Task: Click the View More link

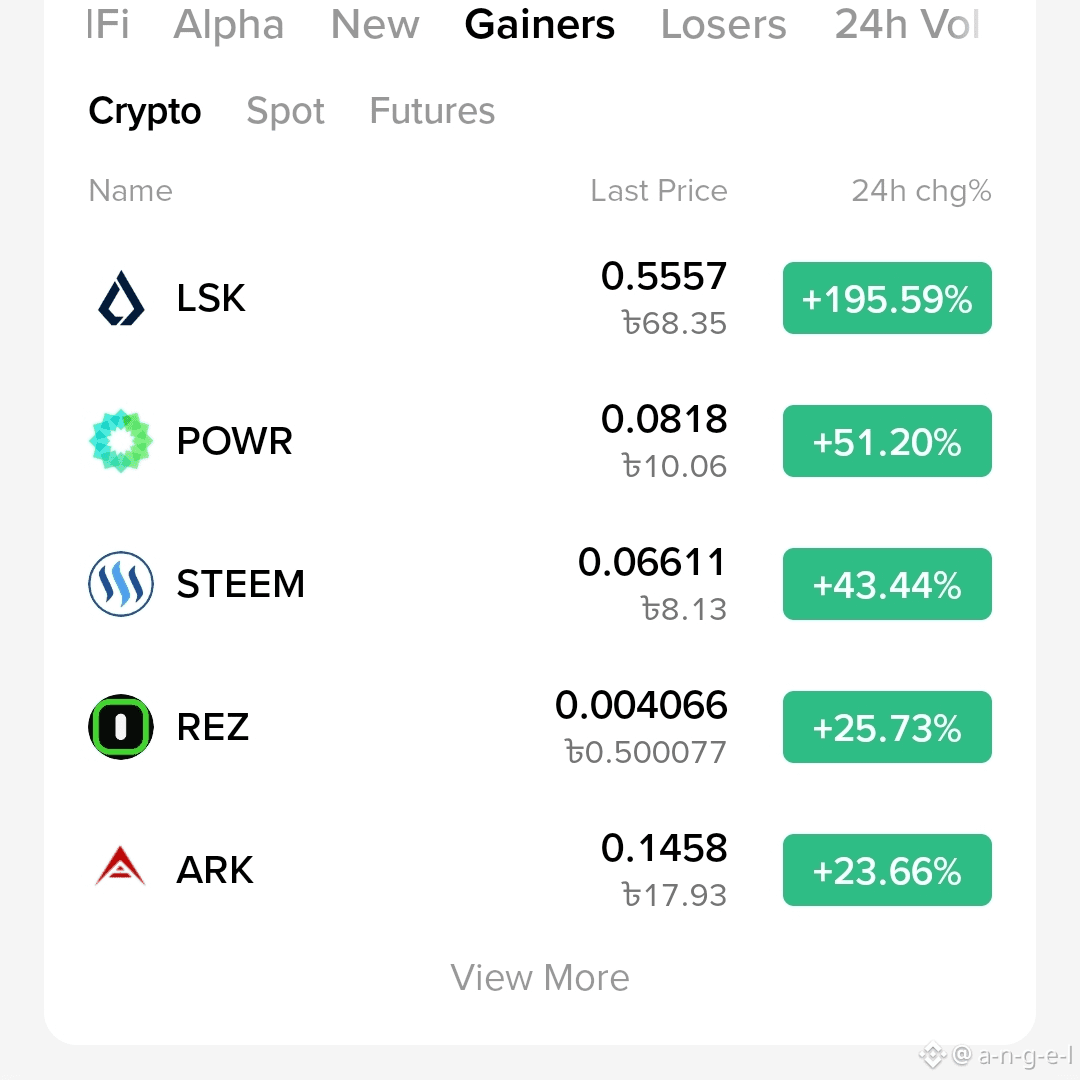Action: pos(540,977)
